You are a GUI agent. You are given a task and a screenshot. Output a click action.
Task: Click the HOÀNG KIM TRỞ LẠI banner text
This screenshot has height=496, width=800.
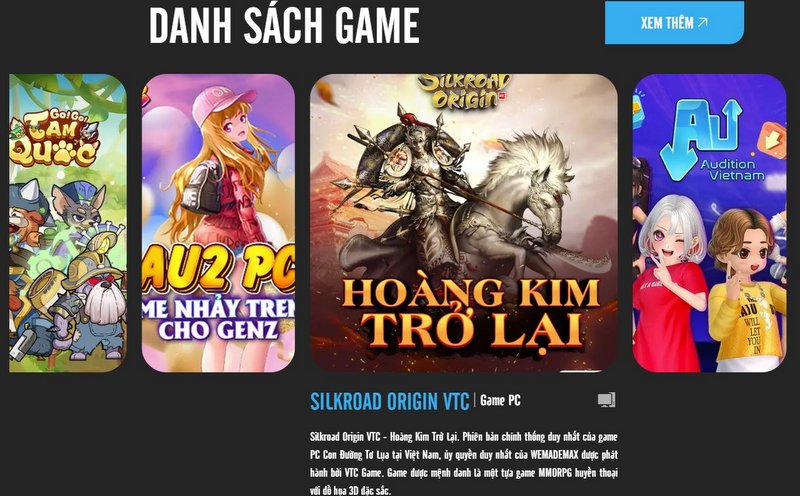pos(470,311)
